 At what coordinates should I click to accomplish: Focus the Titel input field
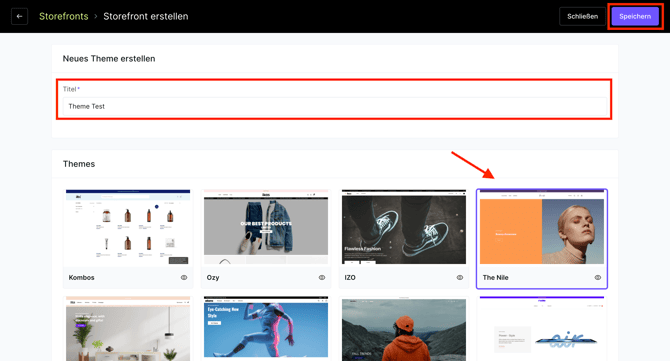click(335, 106)
